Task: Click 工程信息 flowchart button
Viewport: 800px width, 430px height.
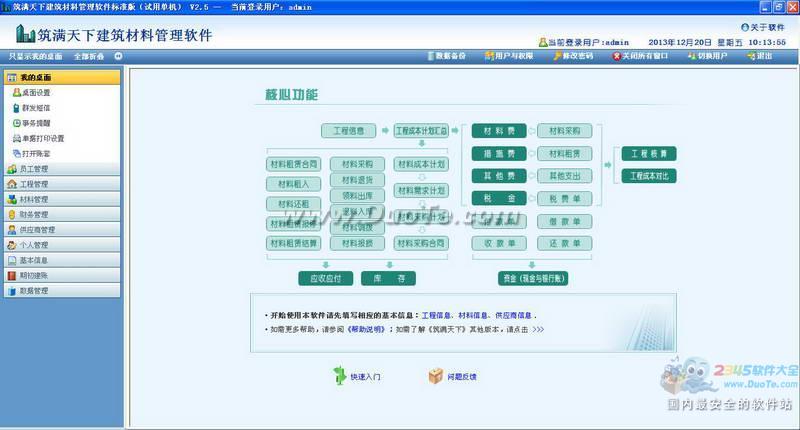Action: 348,131
